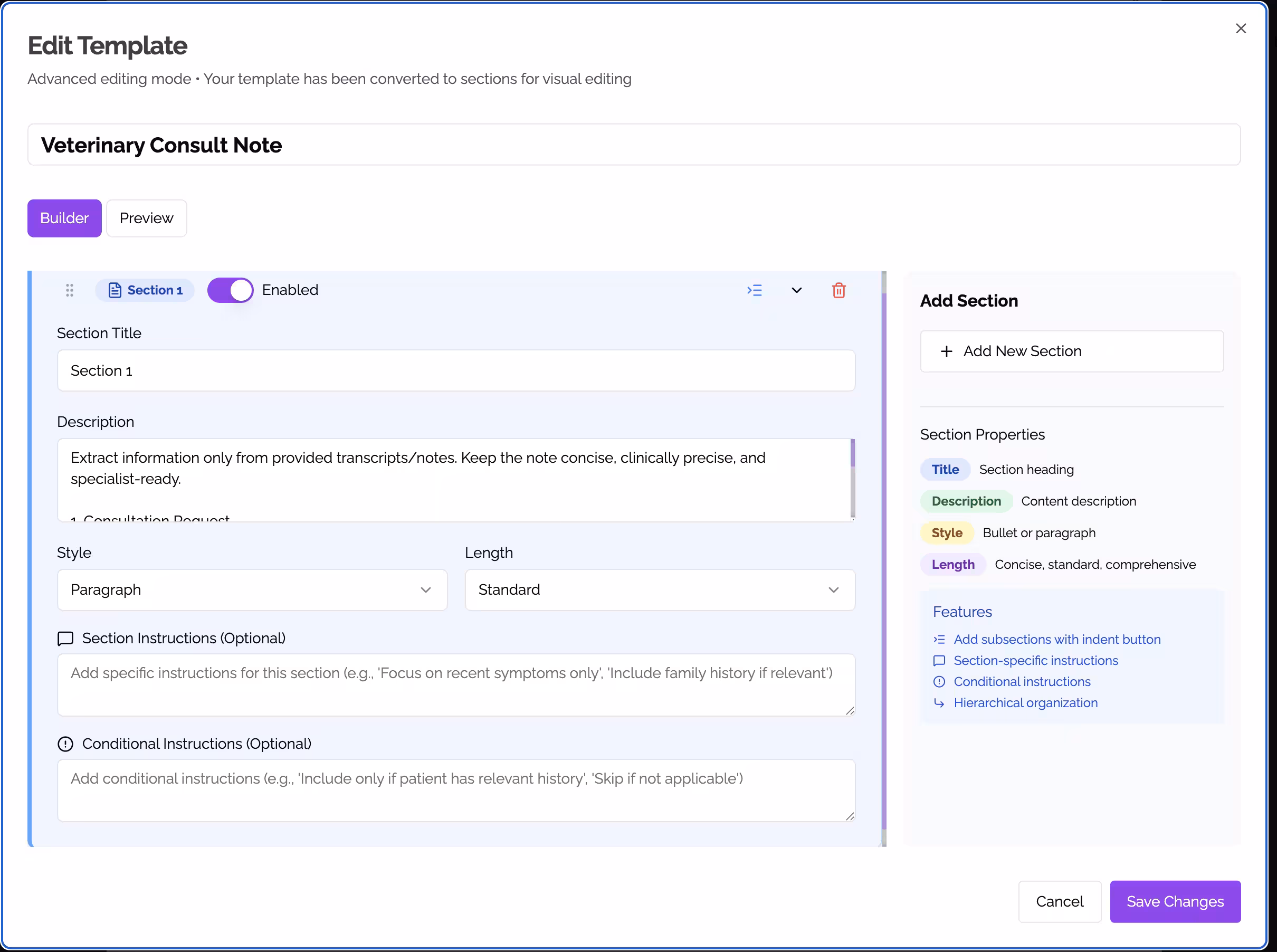
Task: Disable Section 1 with the Enabled toggle
Action: [230, 290]
